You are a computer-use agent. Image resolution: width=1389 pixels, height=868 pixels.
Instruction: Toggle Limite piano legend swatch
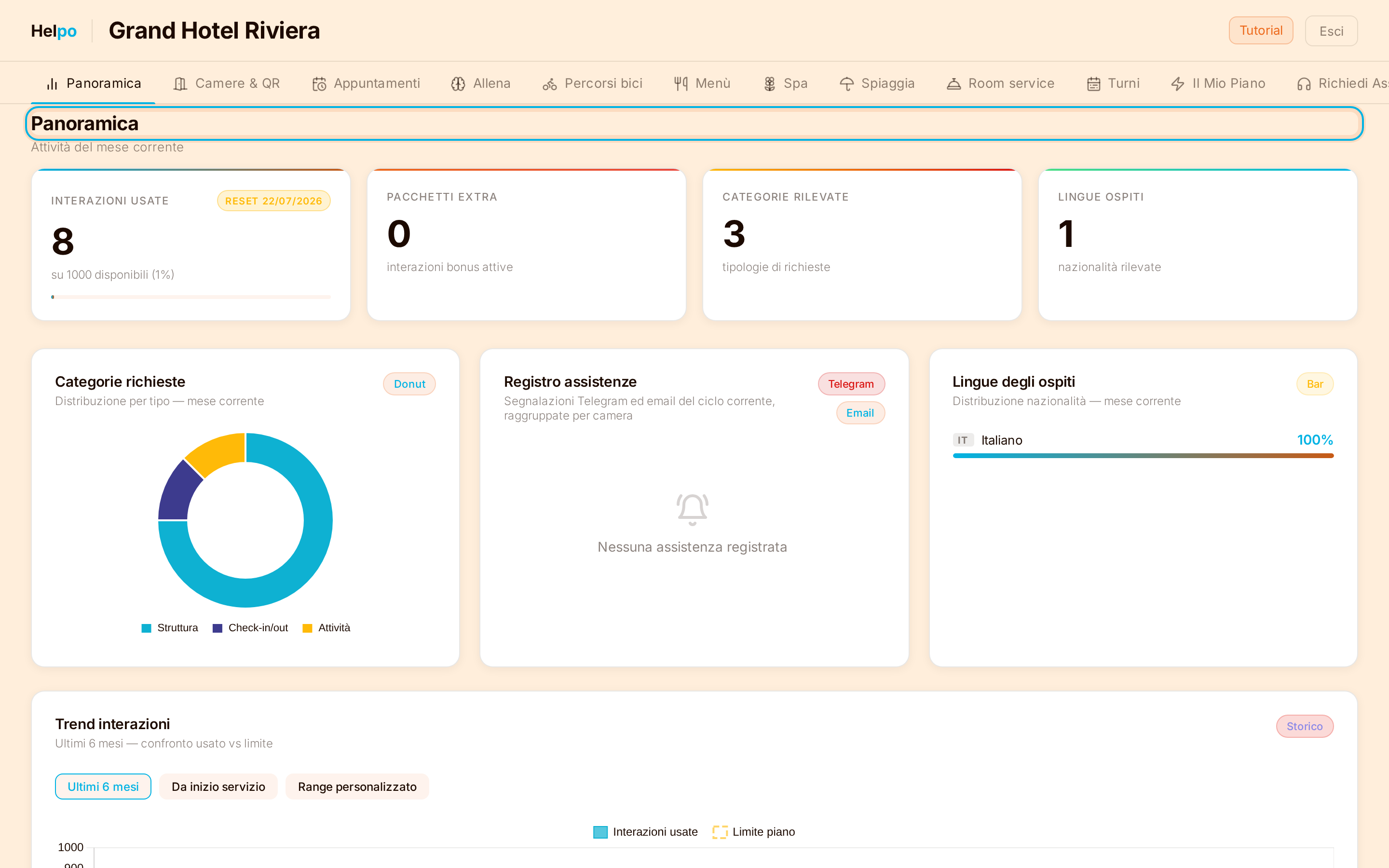click(720, 832)
